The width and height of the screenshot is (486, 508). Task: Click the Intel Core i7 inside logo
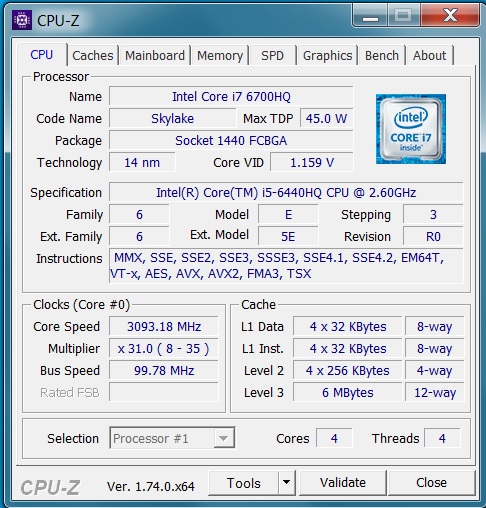point(411,129)
